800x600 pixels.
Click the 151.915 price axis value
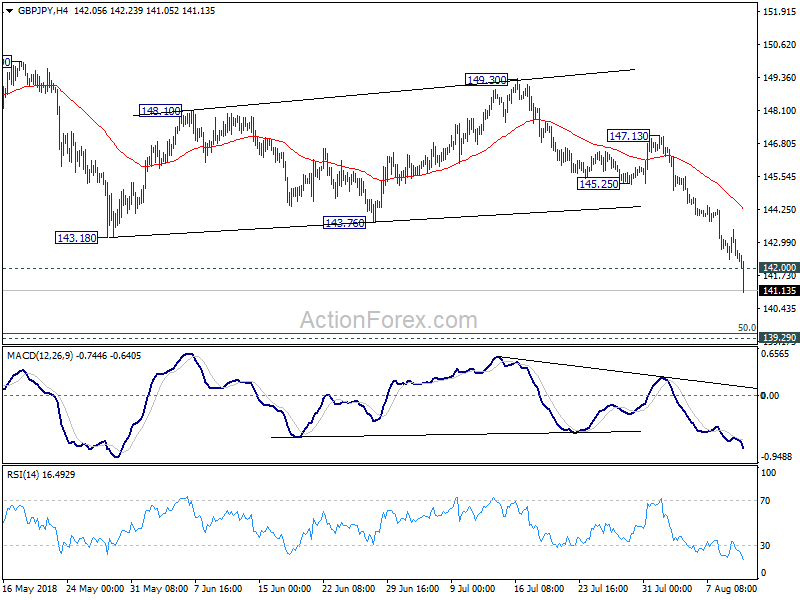(780, 11)
